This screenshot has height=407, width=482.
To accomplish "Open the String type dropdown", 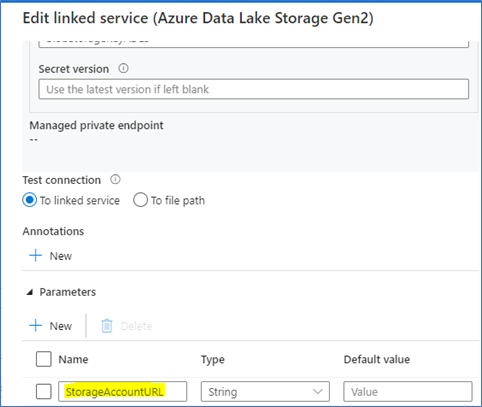I will [265, 391].
